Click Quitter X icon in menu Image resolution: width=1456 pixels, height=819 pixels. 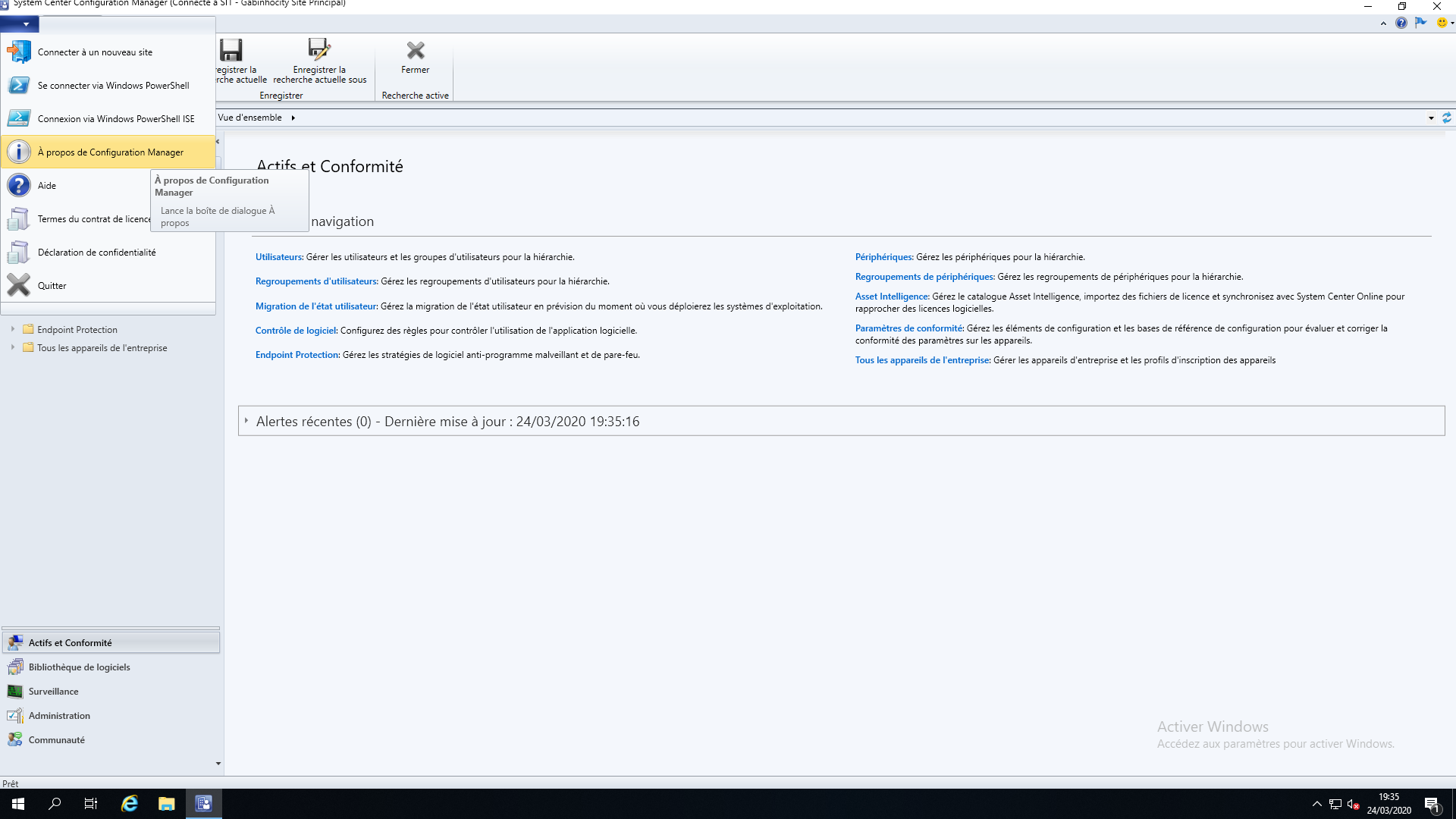point(18,286)
